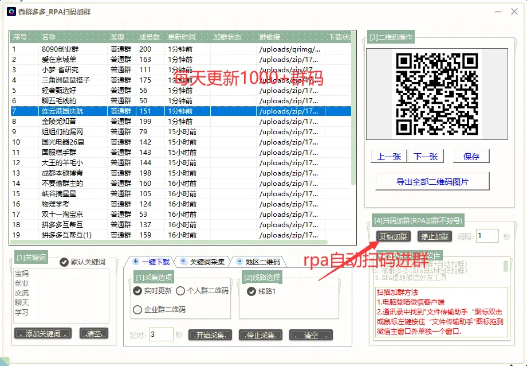The height and width of the screenshot is (366, 527).
Task: Select the keyword 学习 in list
Action: coord(22,312)
